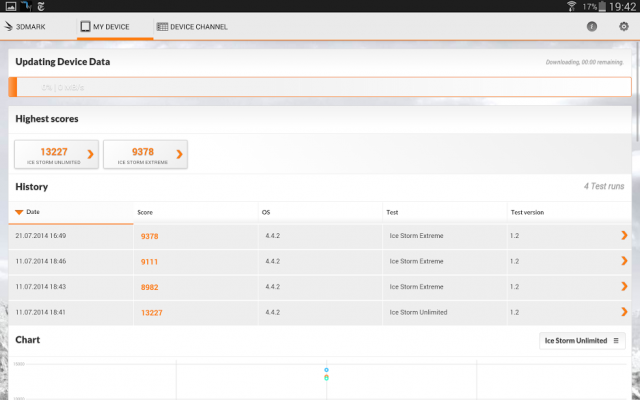The height and width of the screenshot is (400, 640).
Task: Open the Ice Storm Unlimited chart dropdown
Action: pos(582,340)
